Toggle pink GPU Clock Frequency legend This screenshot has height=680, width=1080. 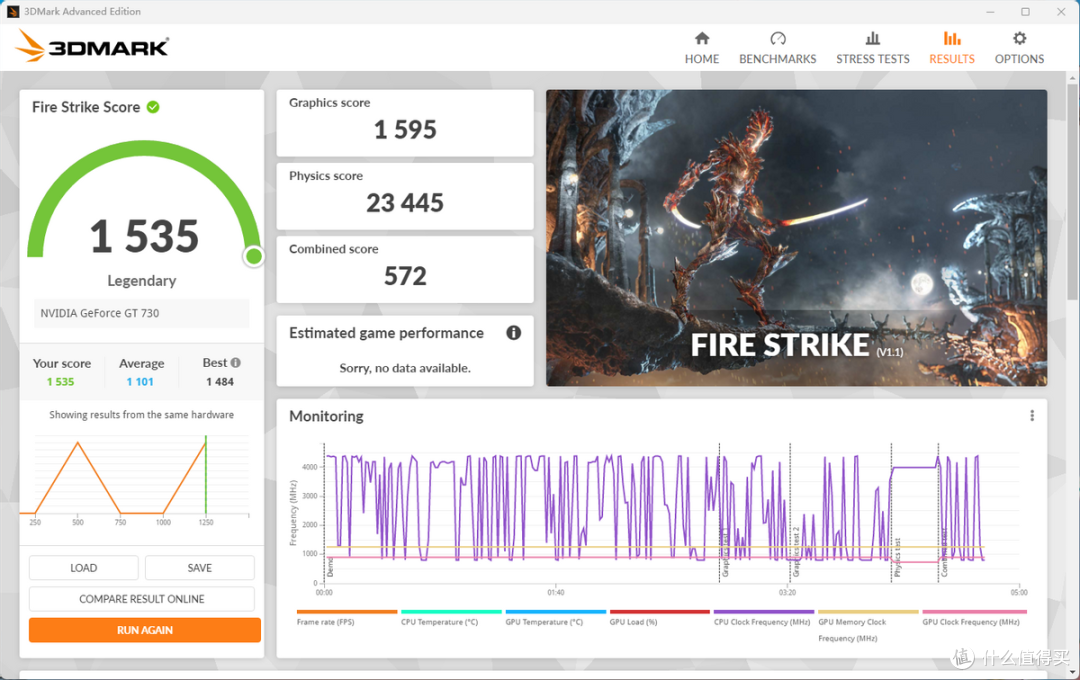point(974,617)
